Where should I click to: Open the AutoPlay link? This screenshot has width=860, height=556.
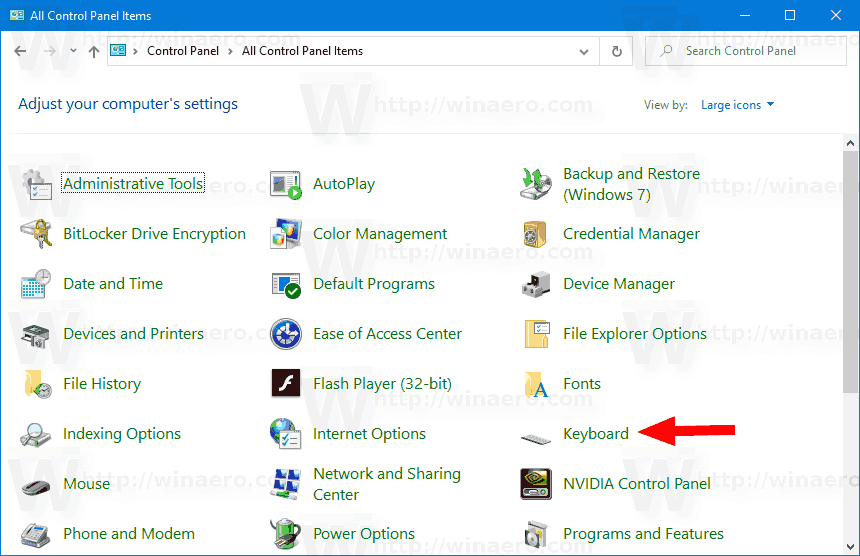tap(344, 184)
